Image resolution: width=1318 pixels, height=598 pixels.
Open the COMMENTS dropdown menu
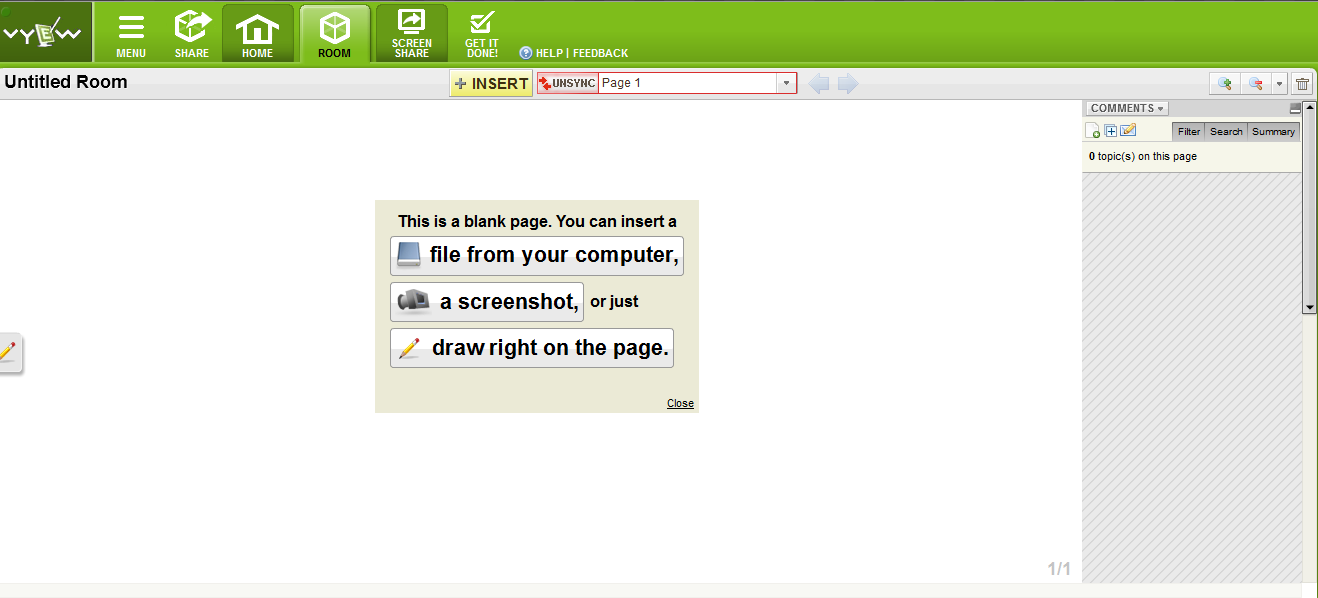pos(1127,108)
